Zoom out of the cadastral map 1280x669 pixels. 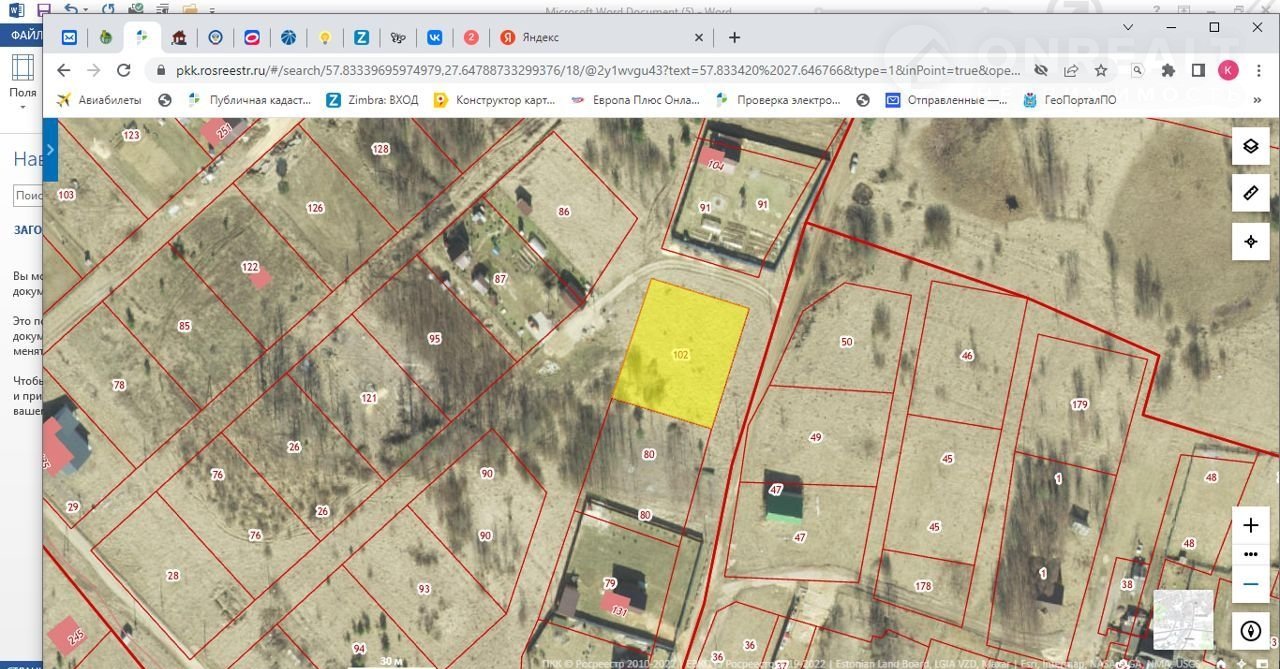pyautogui.click(x=1250, y=583)
